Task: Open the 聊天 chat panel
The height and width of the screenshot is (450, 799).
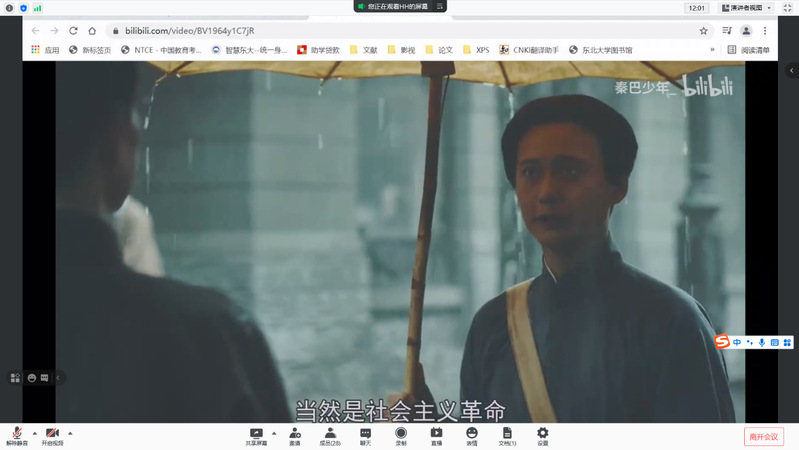Action: point(366,434)
